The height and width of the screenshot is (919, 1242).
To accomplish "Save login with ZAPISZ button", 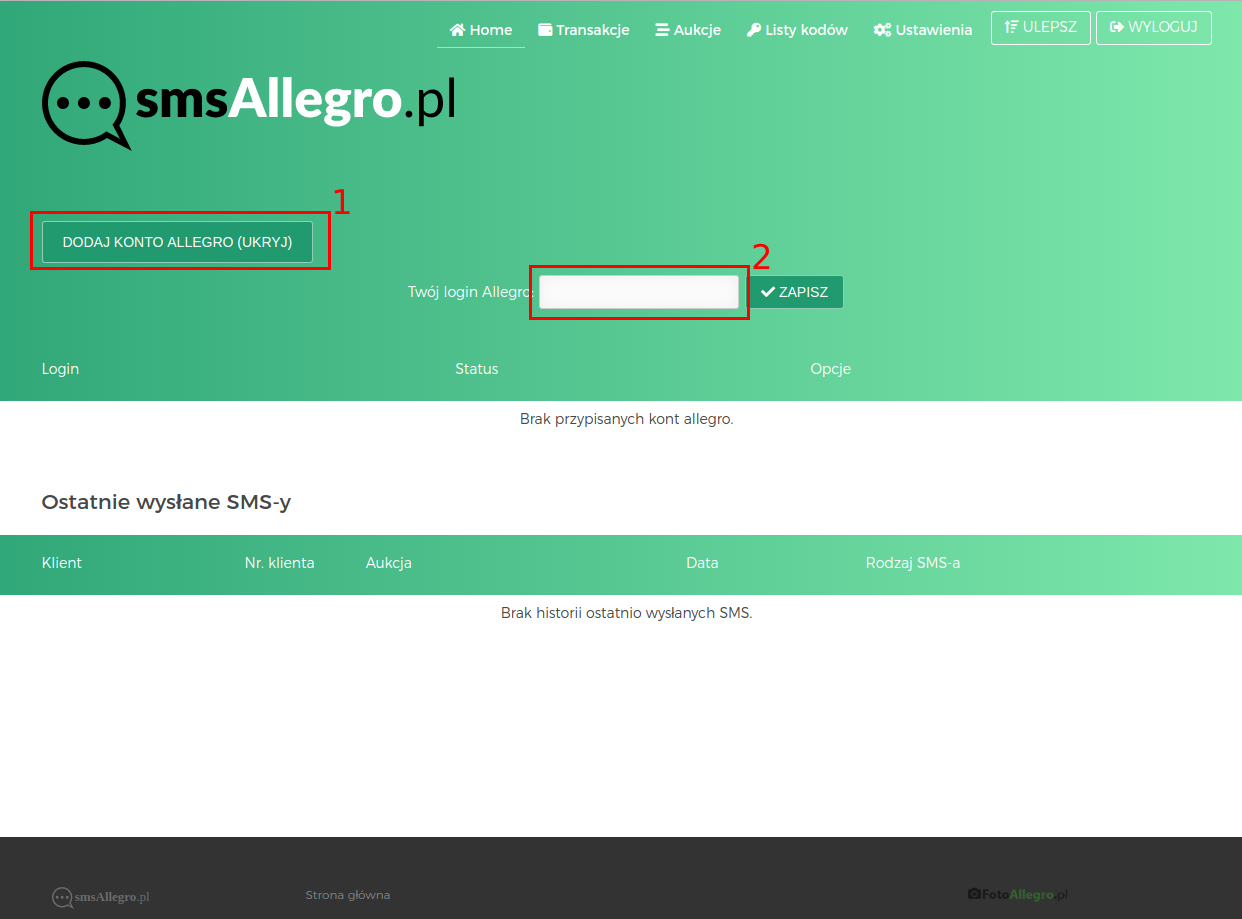I will coord(795,292).
